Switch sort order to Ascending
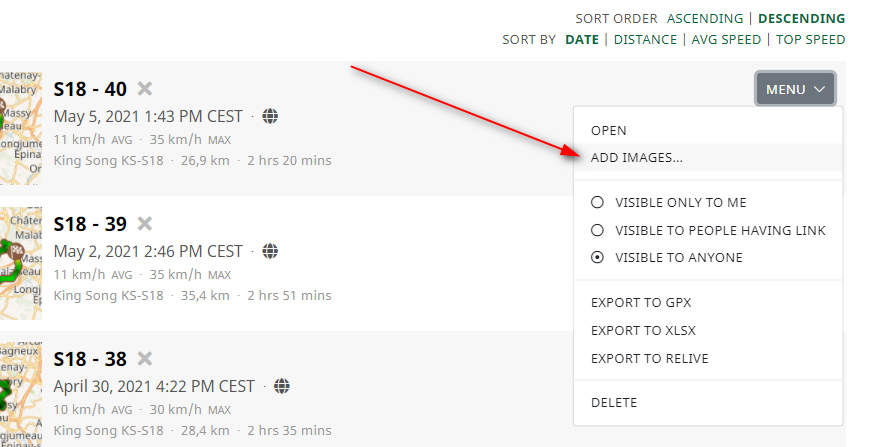The width and height of the screenshot is (882, 447). pyautogui.click(x=705, y=19)
